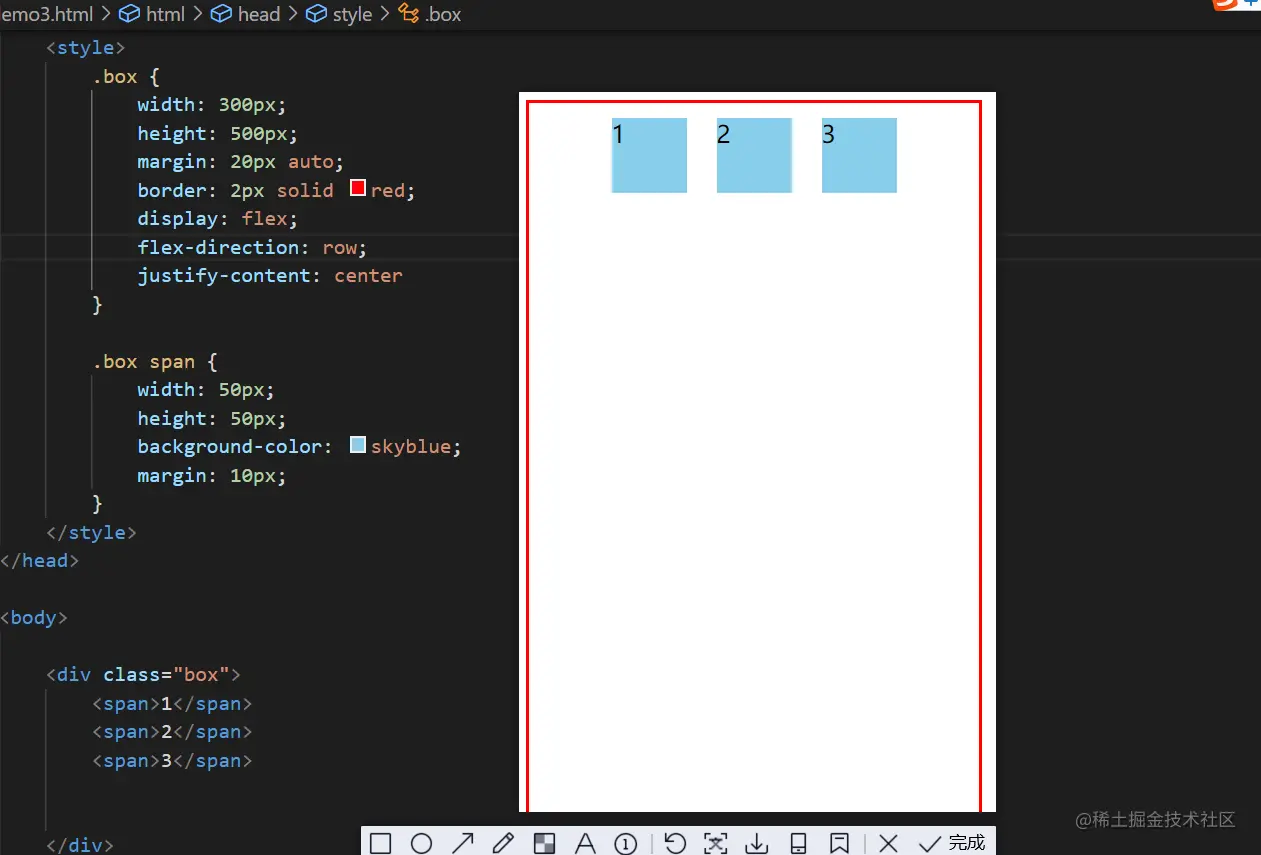Select the numbered step marker tool
Screen dimensions: 1261x855
point(626,843)
